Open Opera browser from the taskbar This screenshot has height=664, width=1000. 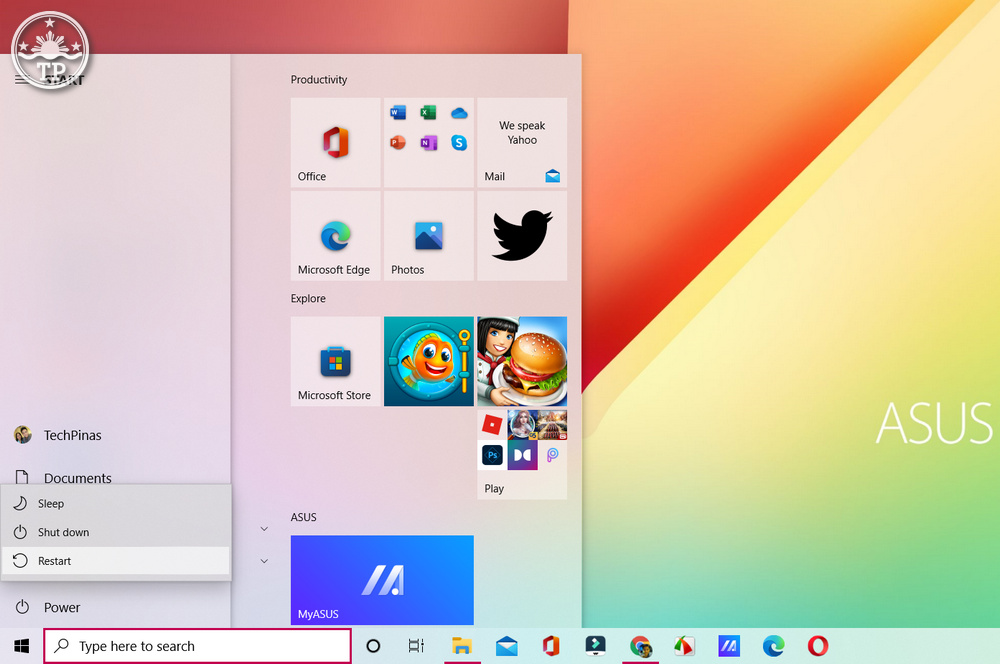pyautogui.click(x=818, y=646)
